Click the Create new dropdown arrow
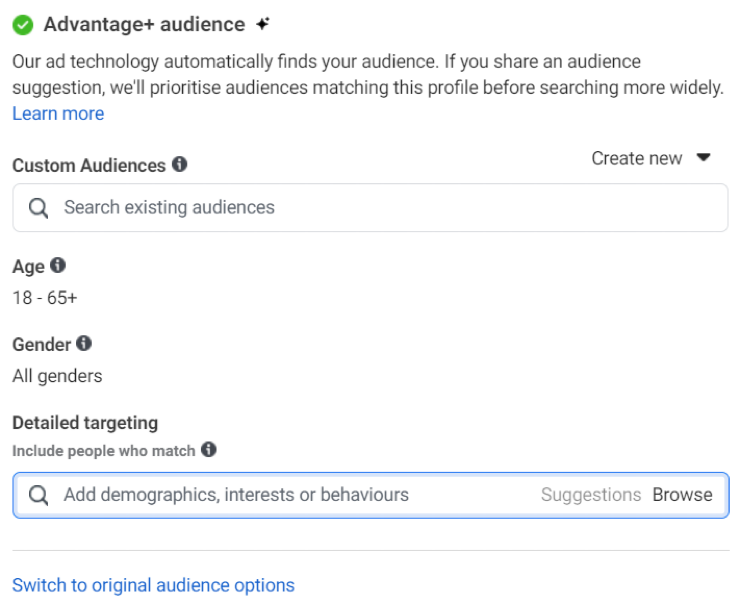Viewport: 740px width, 604px height. [703, 158]
